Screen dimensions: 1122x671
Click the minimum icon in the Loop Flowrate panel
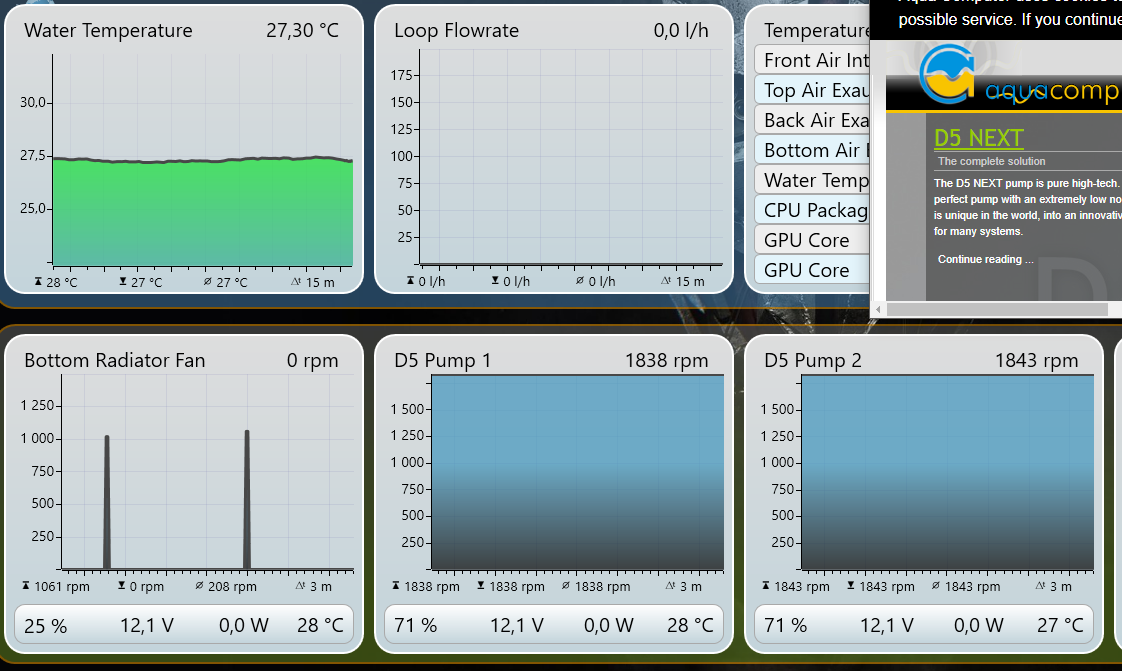click(x=495, y=280)
